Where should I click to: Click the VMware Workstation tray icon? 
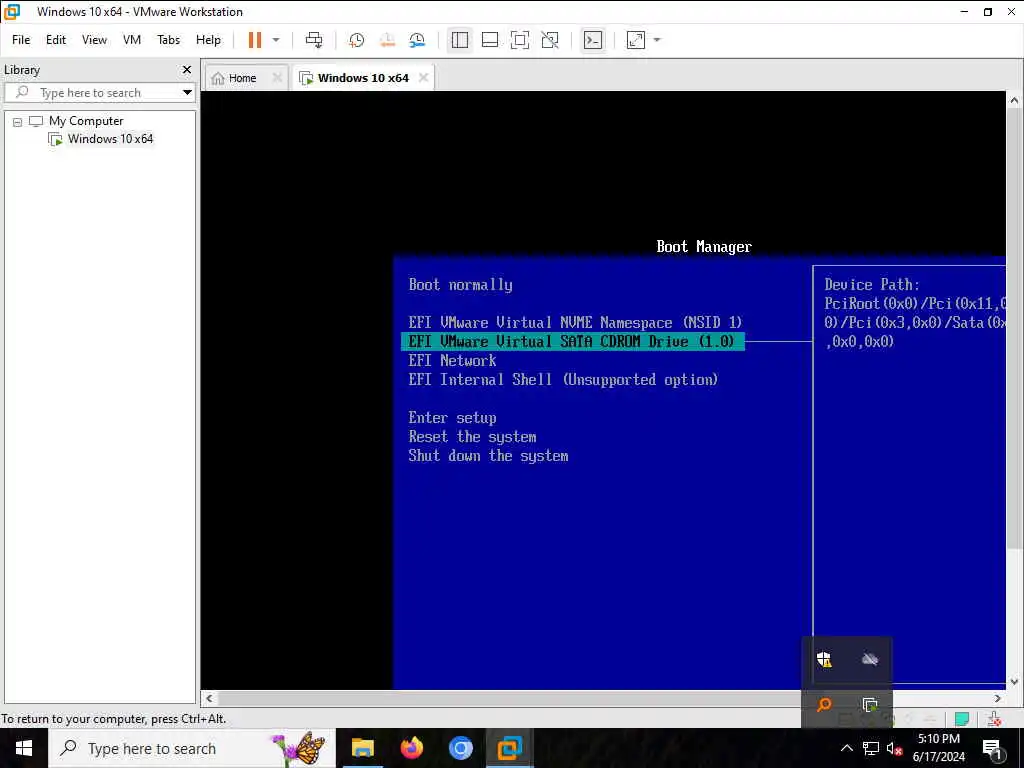(x=870, y=705)
